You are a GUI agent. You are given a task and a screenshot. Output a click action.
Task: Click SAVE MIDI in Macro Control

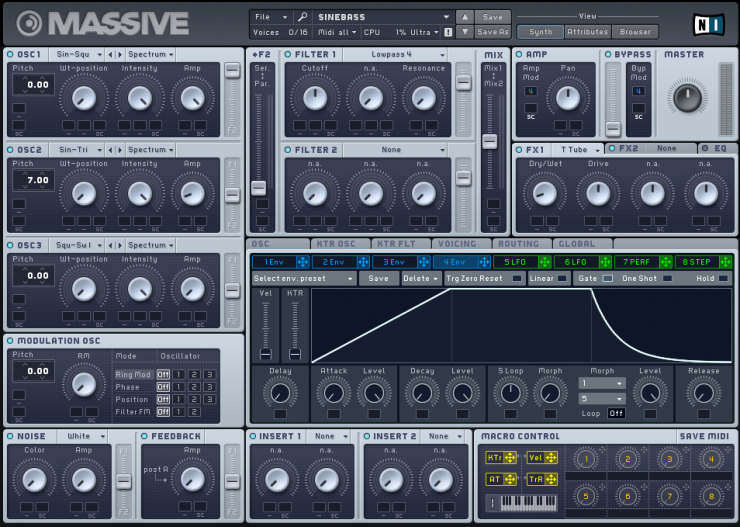[x=704, y=436]
